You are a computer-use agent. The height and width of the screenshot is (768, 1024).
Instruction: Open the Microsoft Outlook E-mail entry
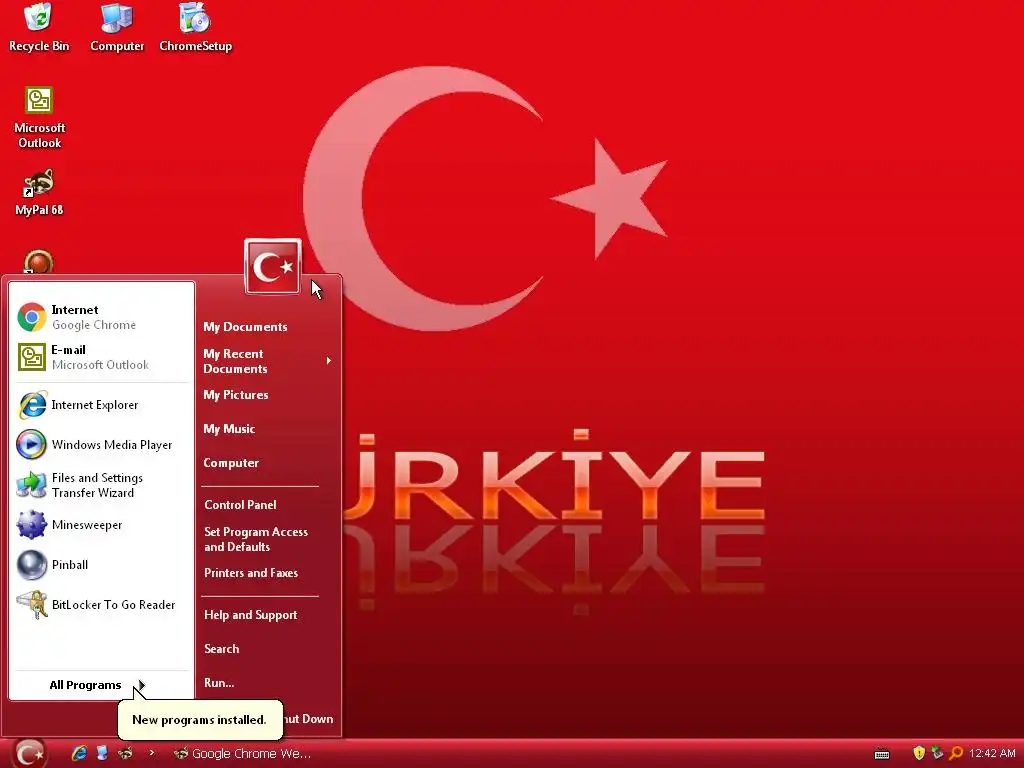click(101, 357)
